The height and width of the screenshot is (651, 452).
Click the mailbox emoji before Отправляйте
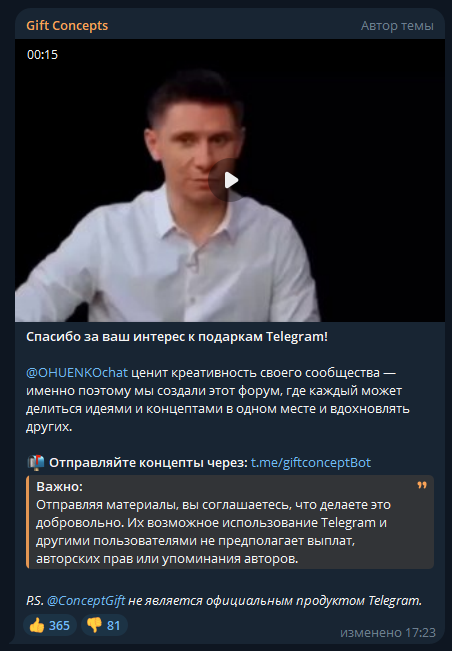pyautogui.click(x=35, y=462)
